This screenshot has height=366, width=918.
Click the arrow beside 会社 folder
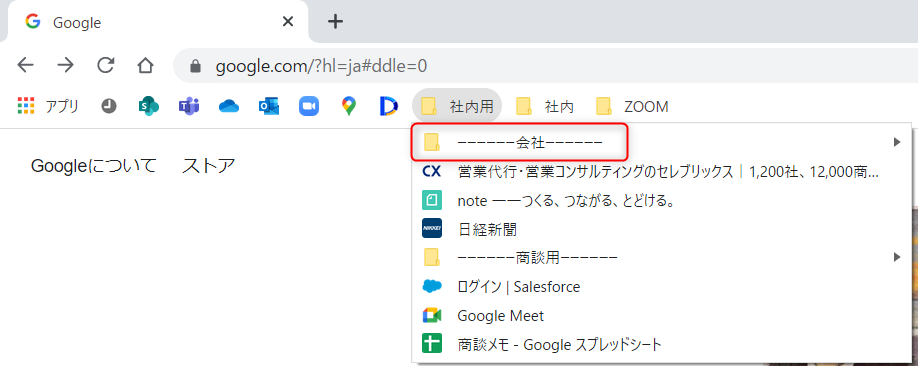pyautogui.click(x=896, y=142)
